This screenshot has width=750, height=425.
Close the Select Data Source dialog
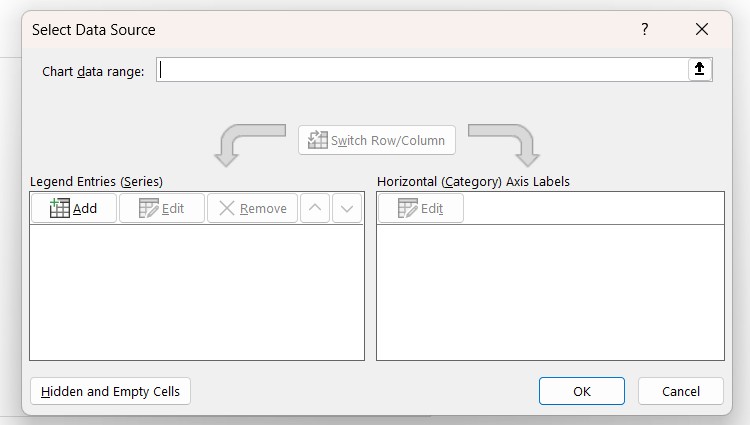702,29
